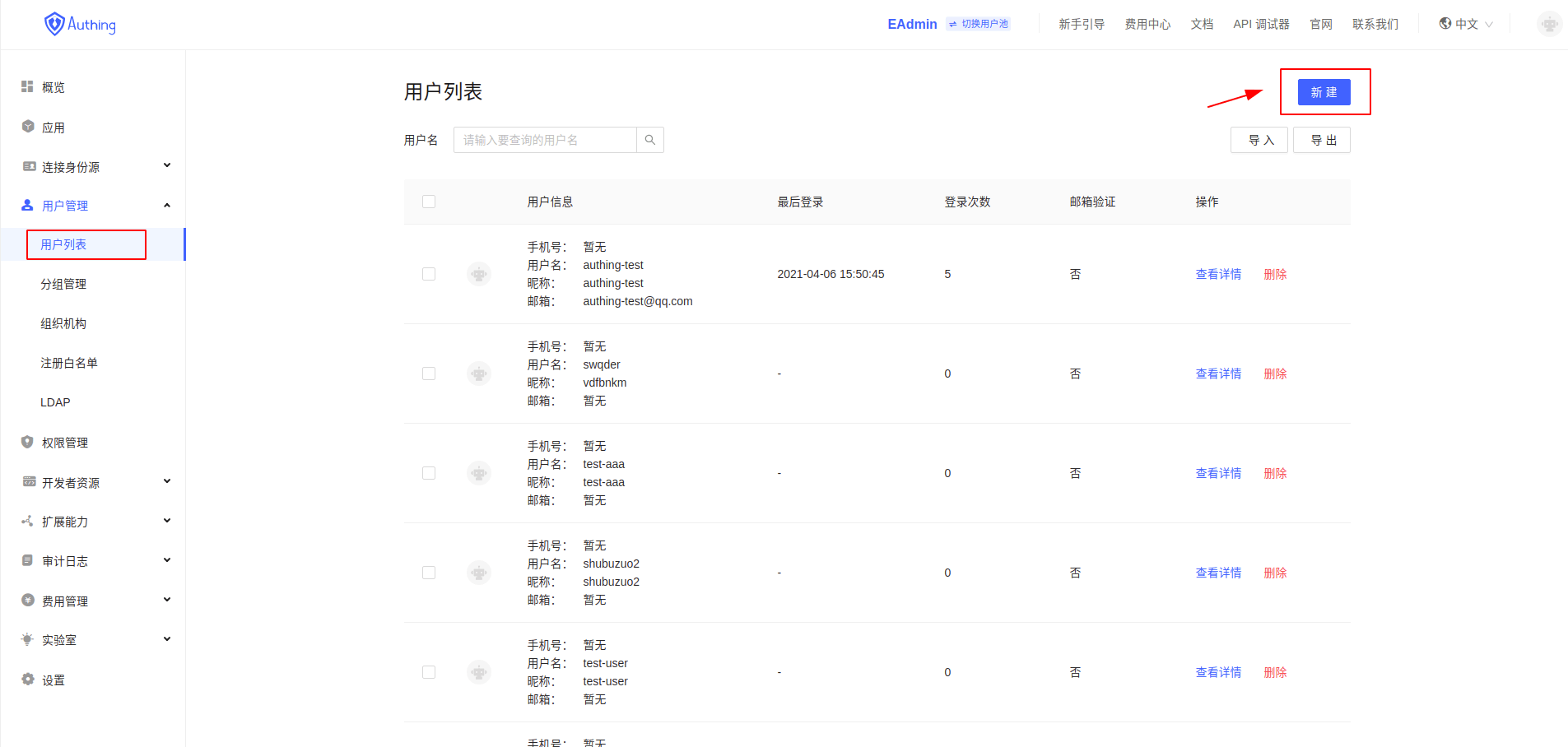1568x747 pixels.
Task: Click the blue 新建 button
Action: 1324,92
